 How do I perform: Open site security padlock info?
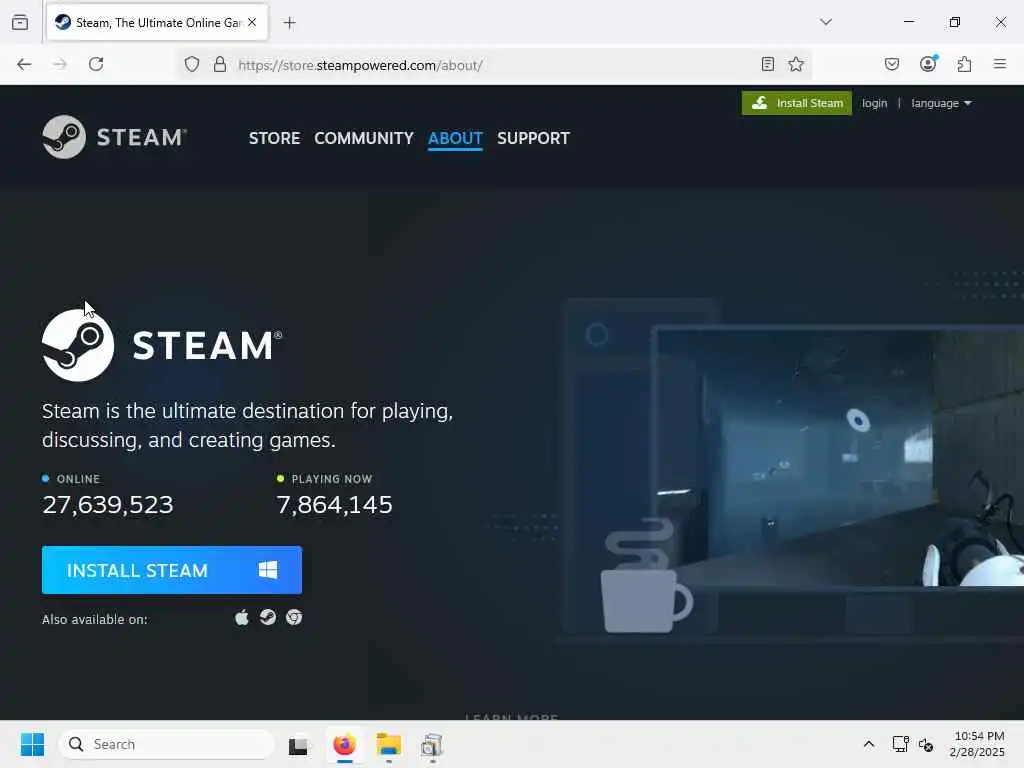coord(220,65)
